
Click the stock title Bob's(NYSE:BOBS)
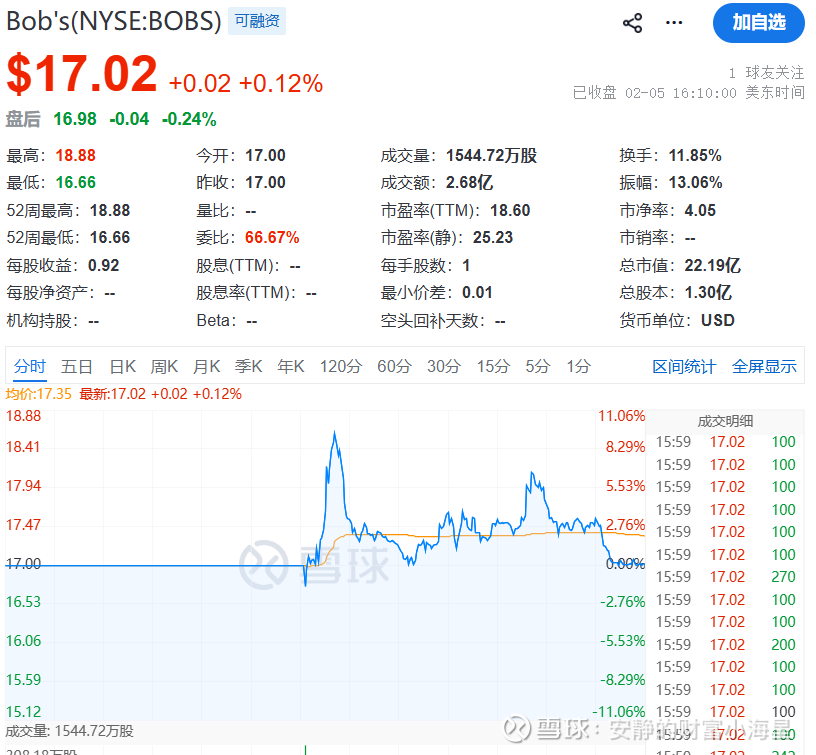click(x=114, y=21)
